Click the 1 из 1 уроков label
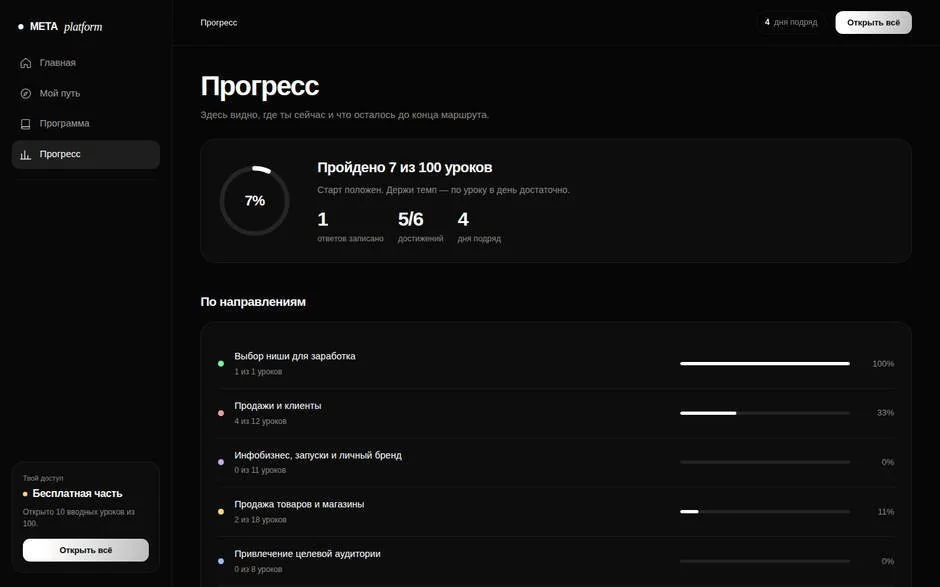940x587 pixels. point(258,372)
